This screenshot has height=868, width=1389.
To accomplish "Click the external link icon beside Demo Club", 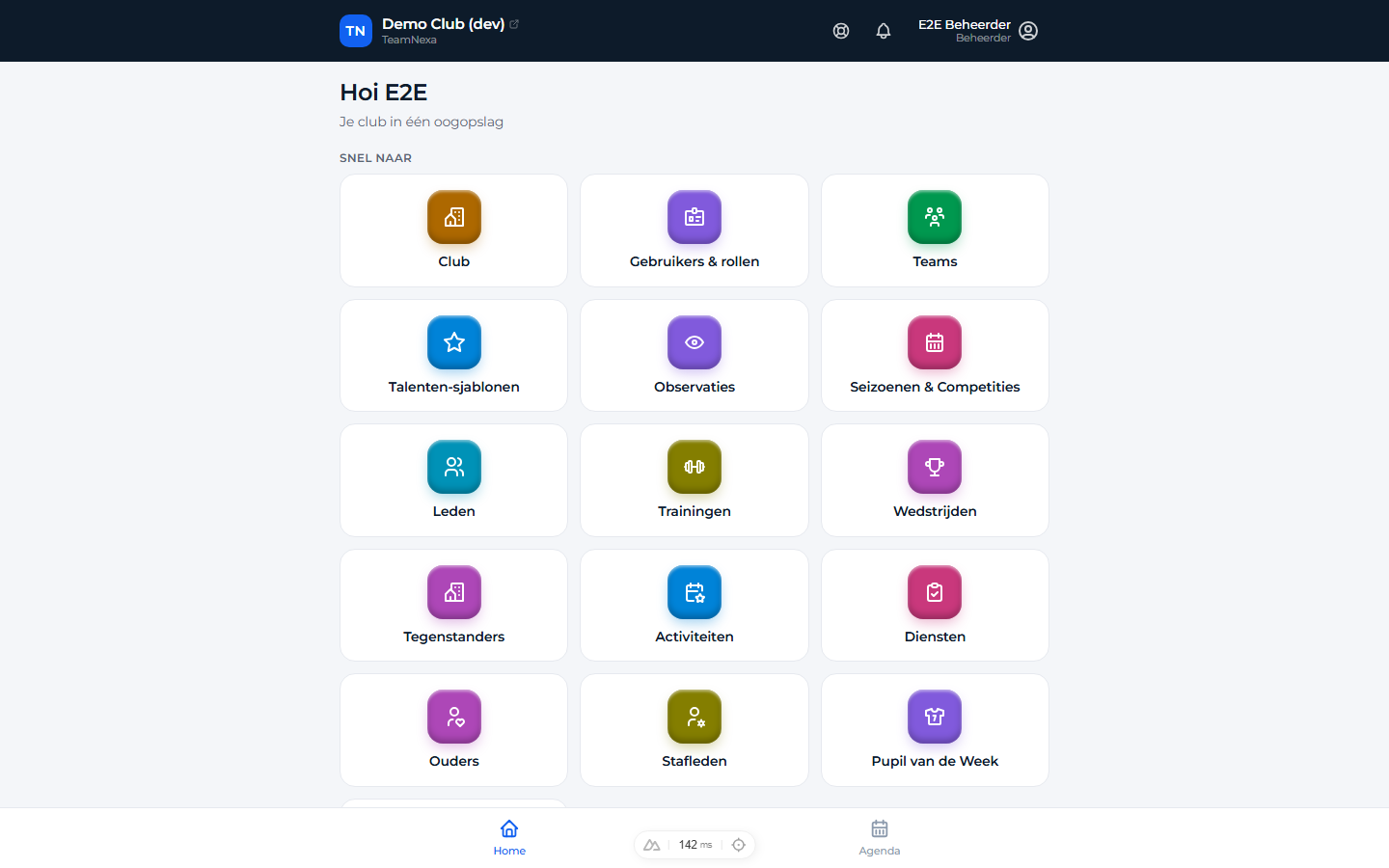I will [x=514, y=24].
